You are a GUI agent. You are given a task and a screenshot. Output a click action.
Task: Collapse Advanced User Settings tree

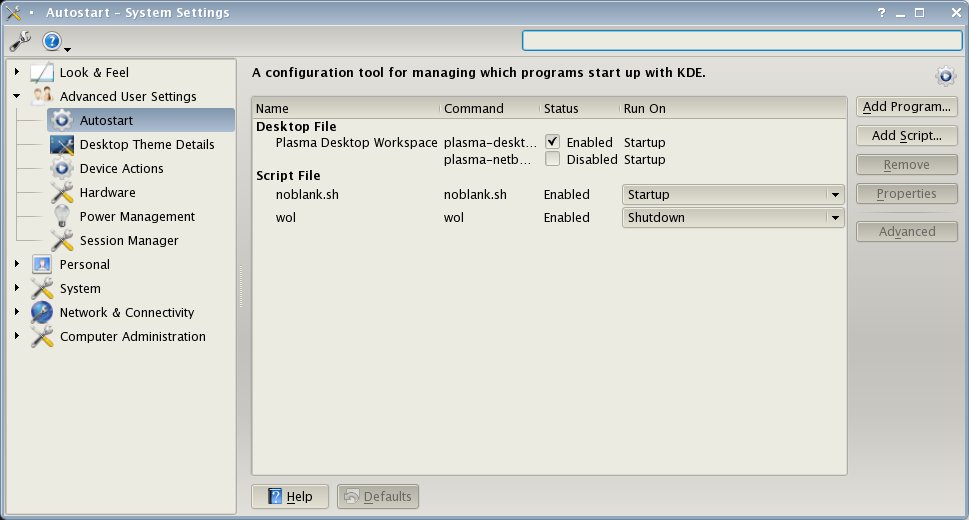pos(17,96)
